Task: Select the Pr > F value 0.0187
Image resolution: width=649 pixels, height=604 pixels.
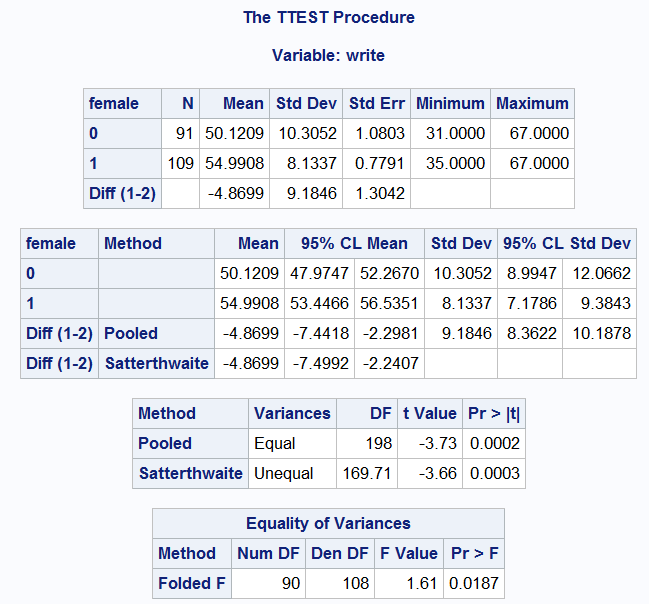Action: (474, 583)
